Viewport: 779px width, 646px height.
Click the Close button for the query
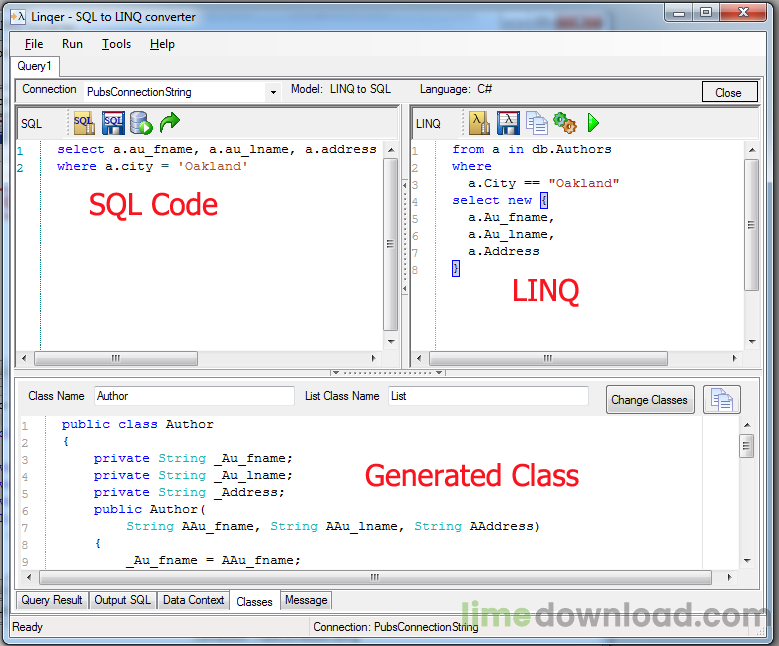coord(728,92)
